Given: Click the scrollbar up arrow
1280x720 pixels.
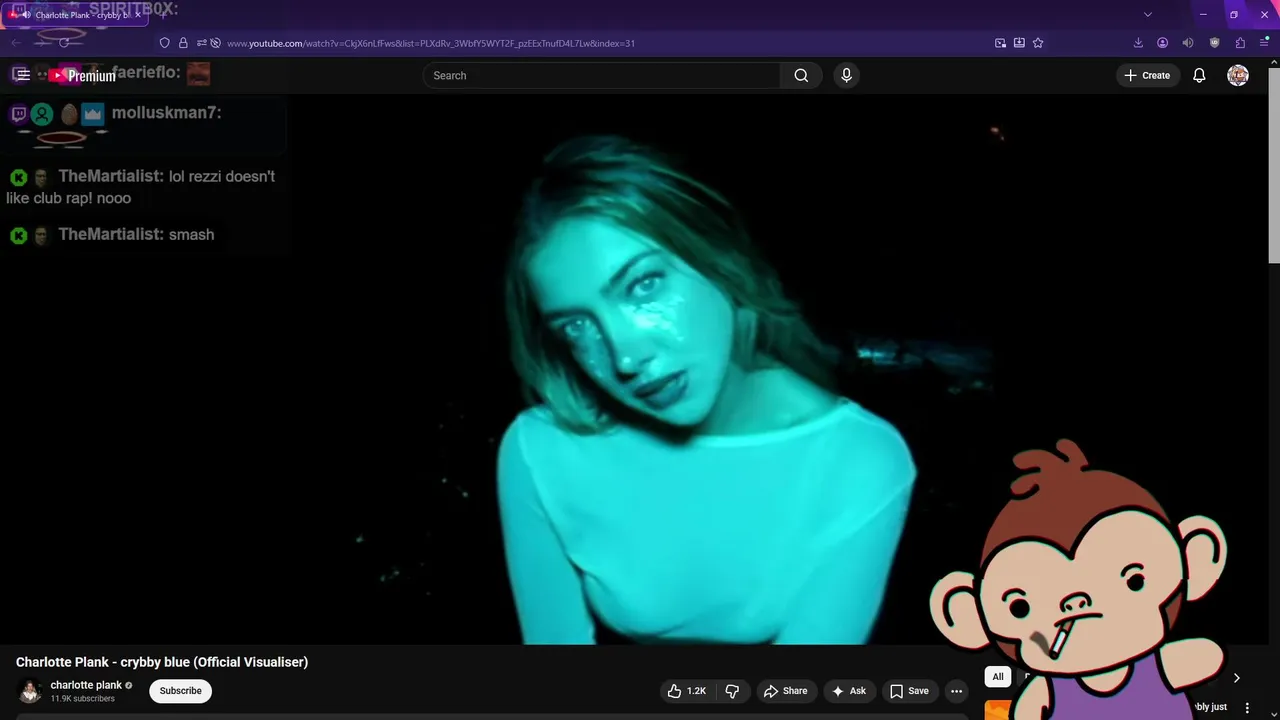Looking at the screenshot, I should coord(1274,64).
